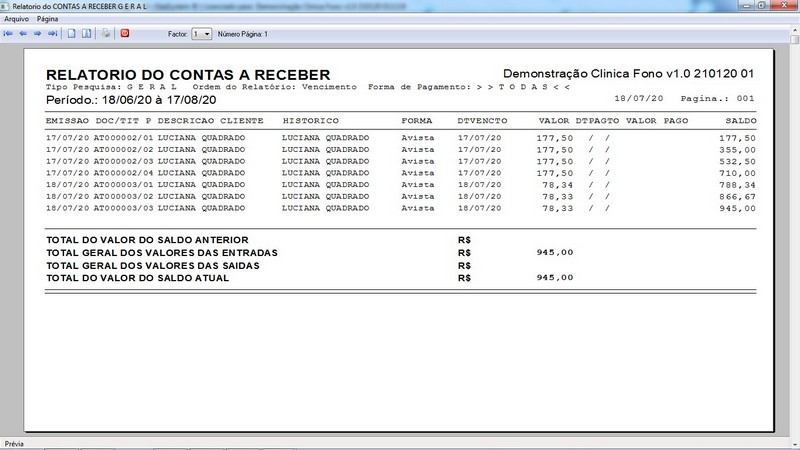Viewport: 800px width, 450px height.
Task: Open the Factor zoom dropdown
Action: [202, 34]
